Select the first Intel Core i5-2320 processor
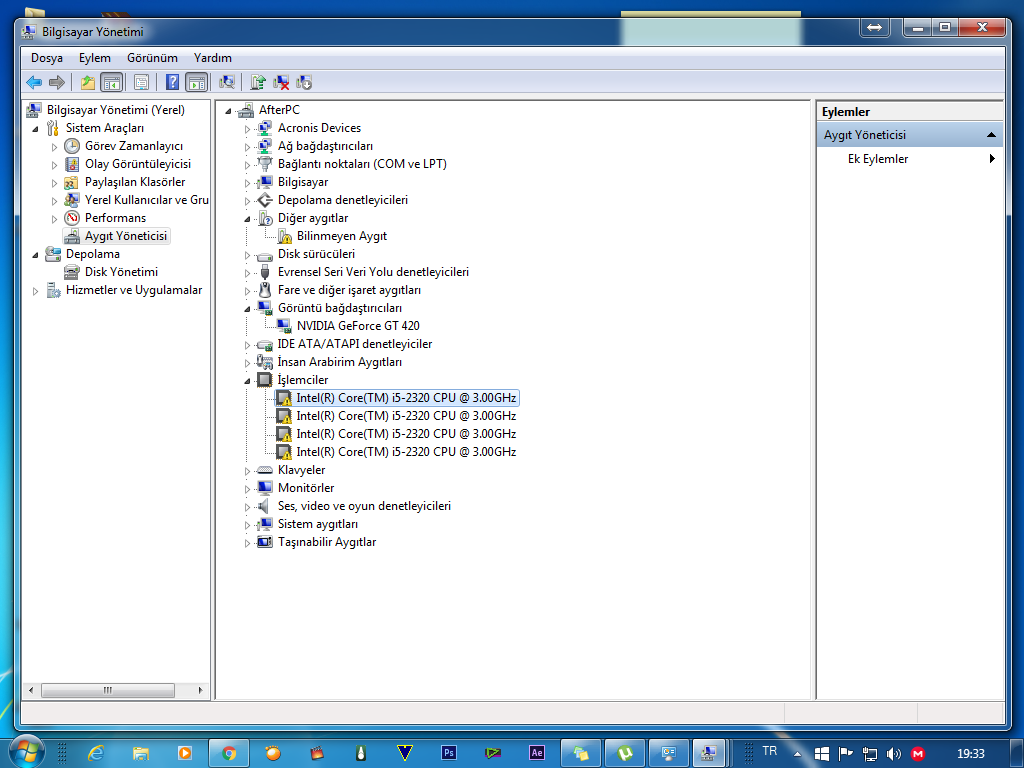This screenshot has width=1024, height=768. [406, 398]
